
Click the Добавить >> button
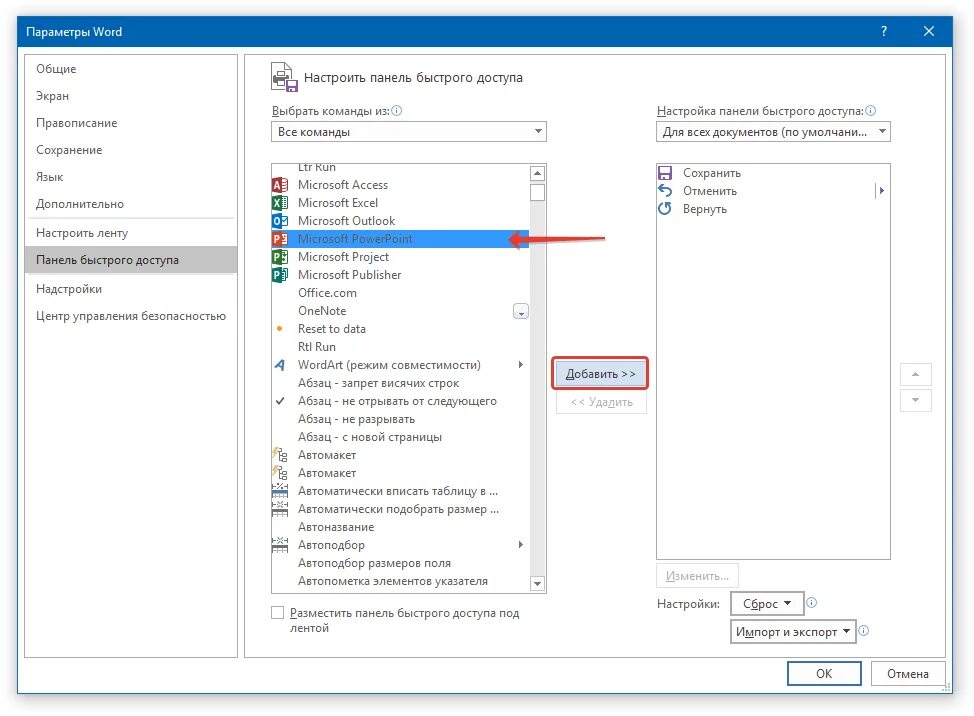600,374
